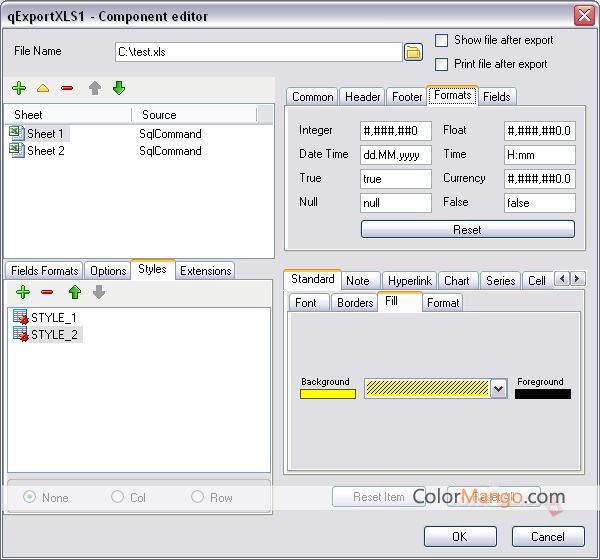The width and height of the screenshot is (600, 560).
Task: Move style down with gray arrow
Action: [99, 292]
